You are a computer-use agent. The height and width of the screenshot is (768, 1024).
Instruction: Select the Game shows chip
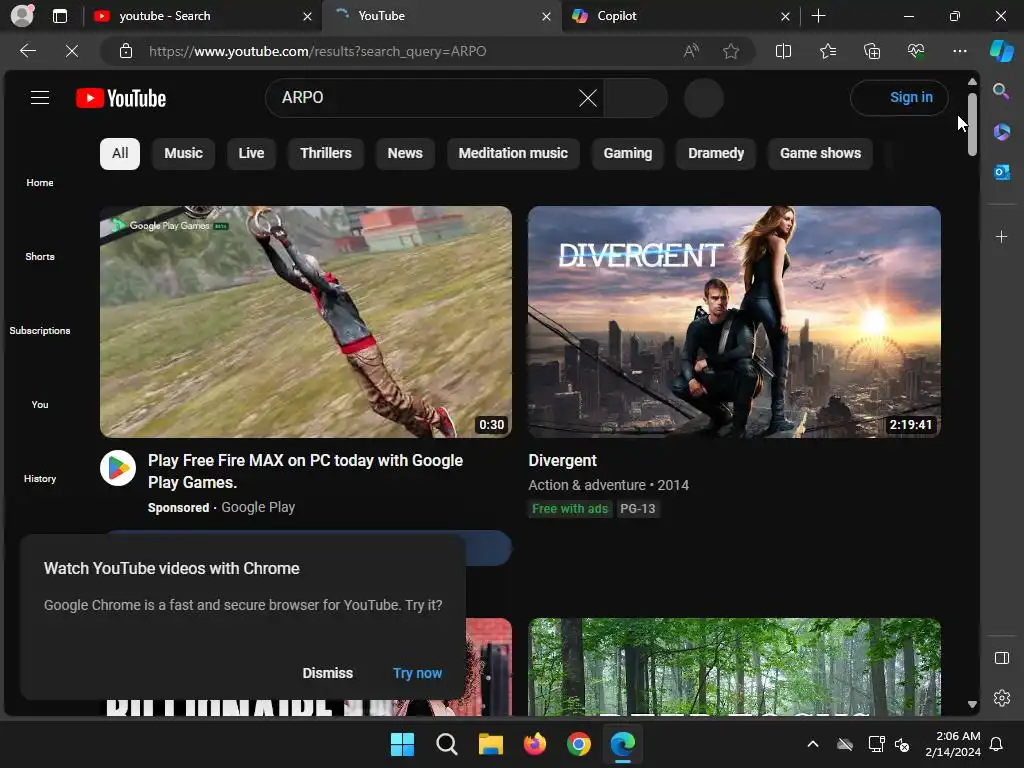tap(820, 153)
